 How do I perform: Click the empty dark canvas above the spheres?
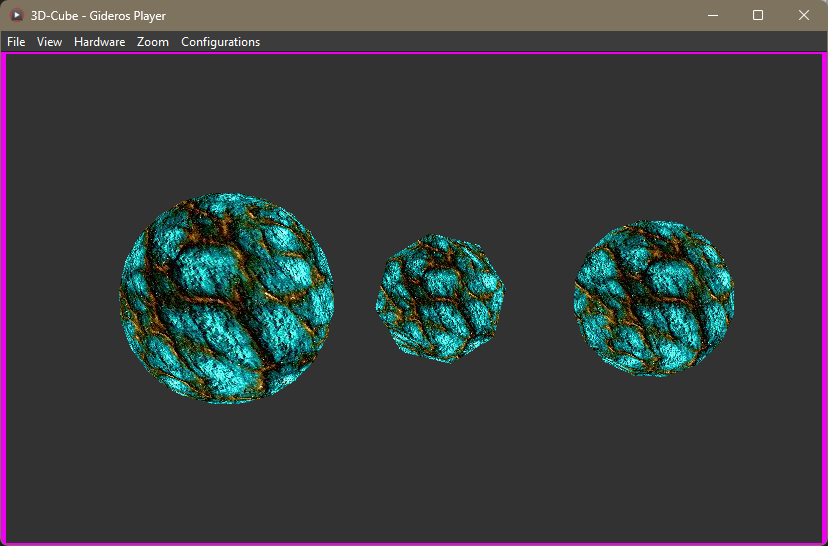click(414, 120)
